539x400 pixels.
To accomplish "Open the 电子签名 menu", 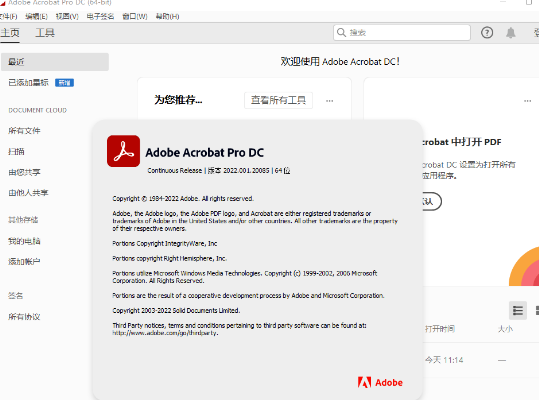I will tap(100, 16).
